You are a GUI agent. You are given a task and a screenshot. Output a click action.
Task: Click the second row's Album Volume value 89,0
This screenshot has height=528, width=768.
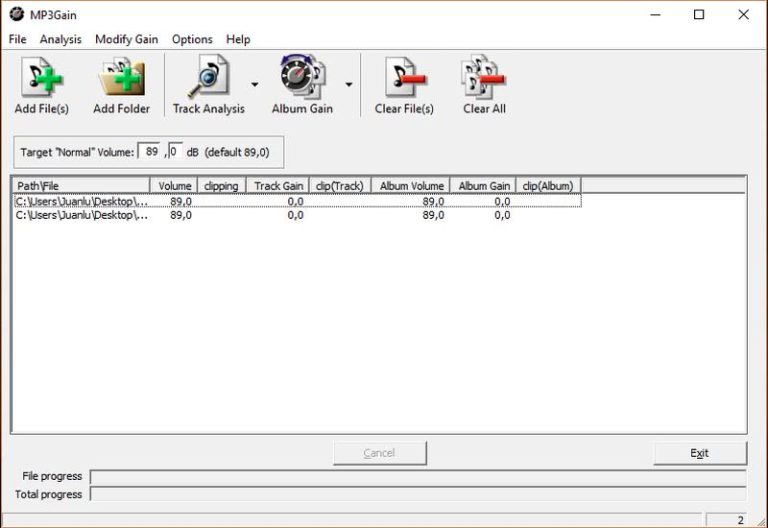(x=433, y=215)
